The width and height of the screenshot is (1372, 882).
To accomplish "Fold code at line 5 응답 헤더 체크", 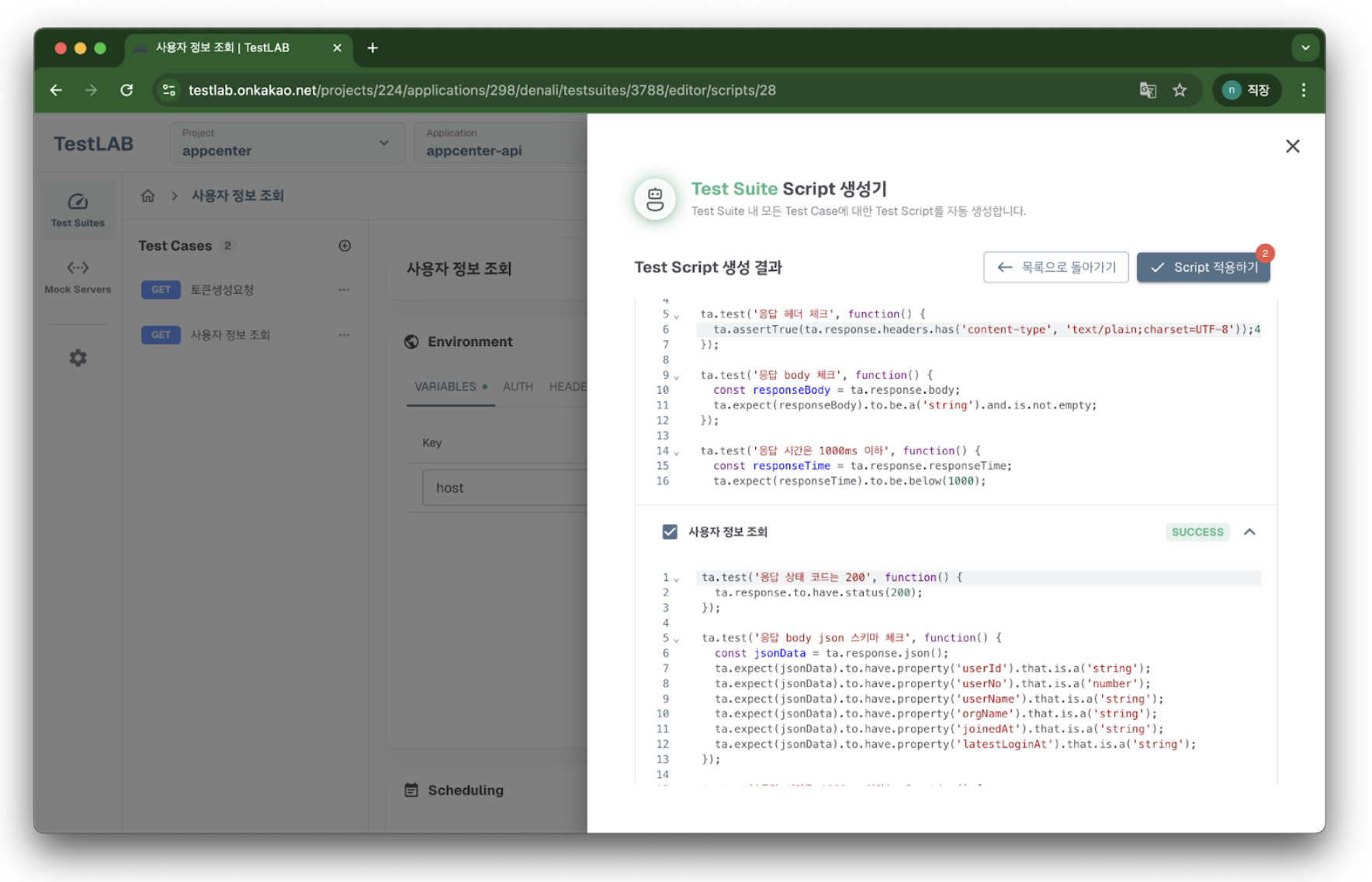I will [677, 315].
